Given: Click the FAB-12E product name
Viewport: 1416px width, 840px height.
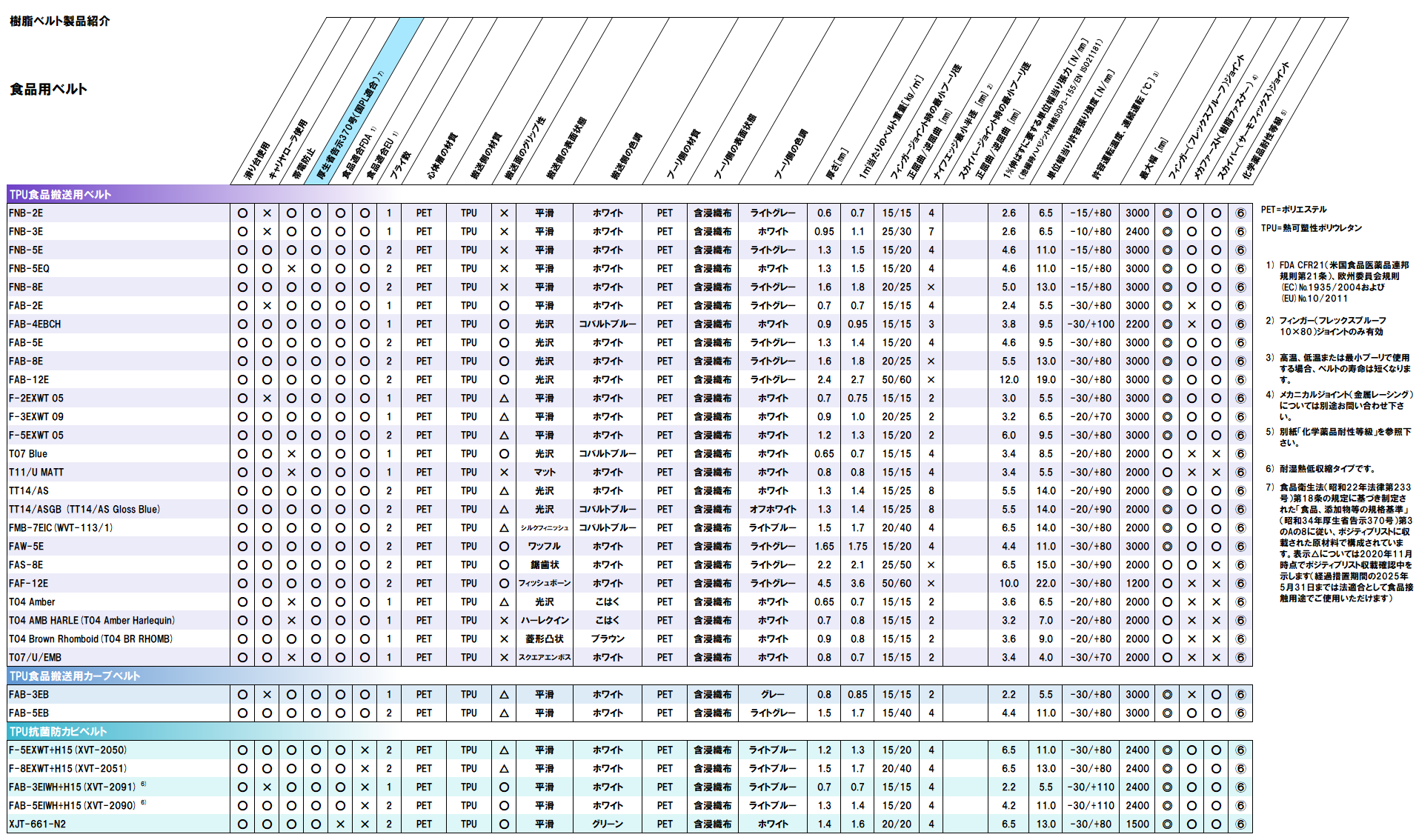Looking at the screenshot, I should click(29, 380).
